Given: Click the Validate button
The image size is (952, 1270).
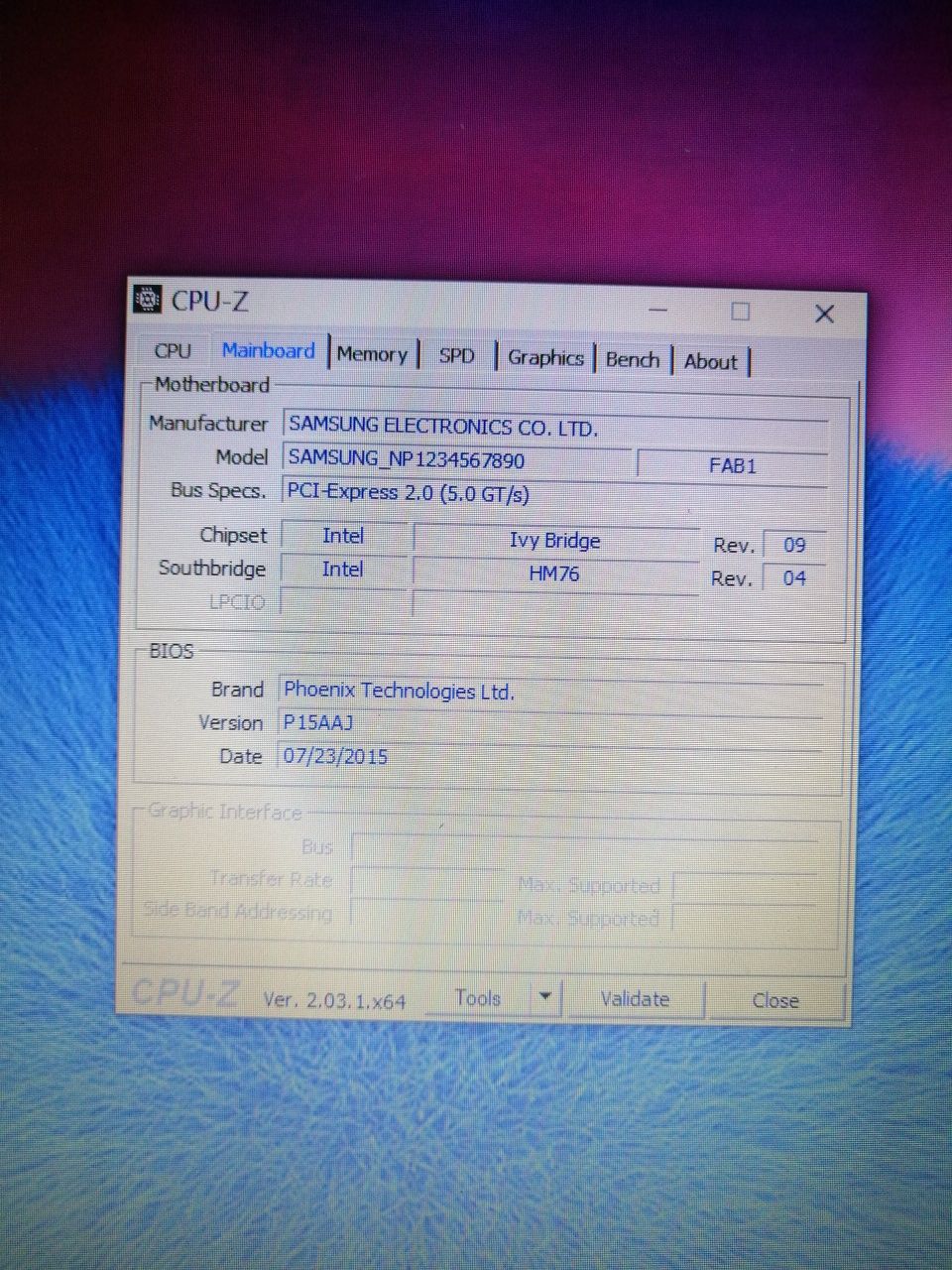Looking at the screenshot, I should click(x=635, y=999).
